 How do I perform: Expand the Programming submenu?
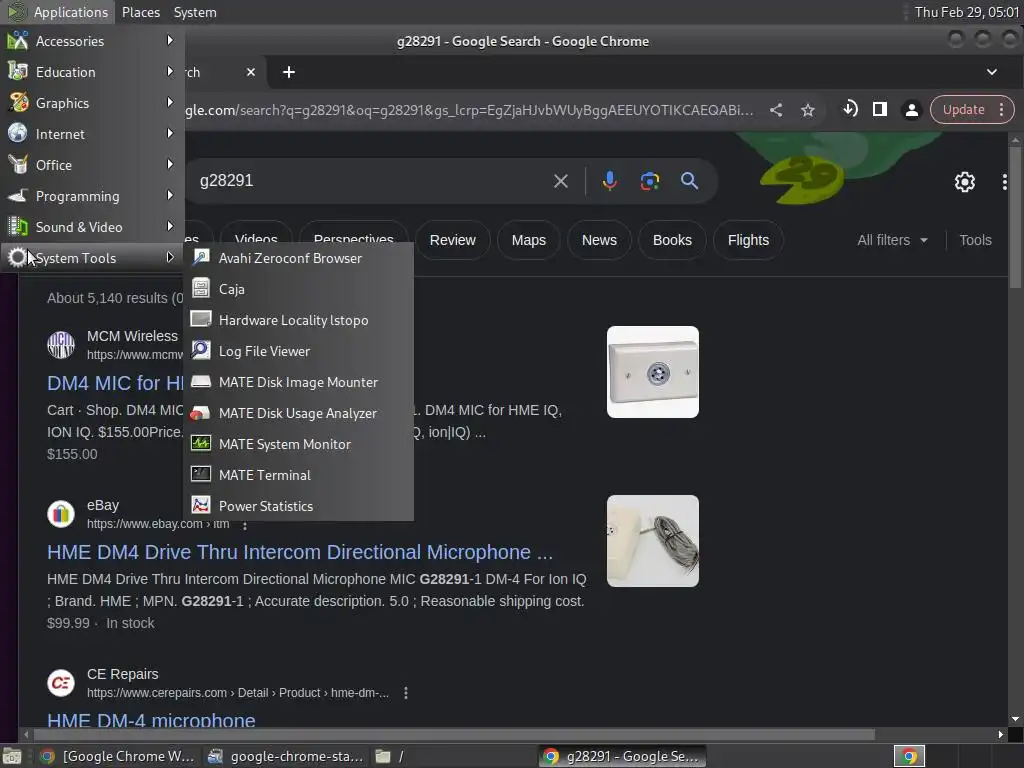pyautogui.click(x=92, y=196)
